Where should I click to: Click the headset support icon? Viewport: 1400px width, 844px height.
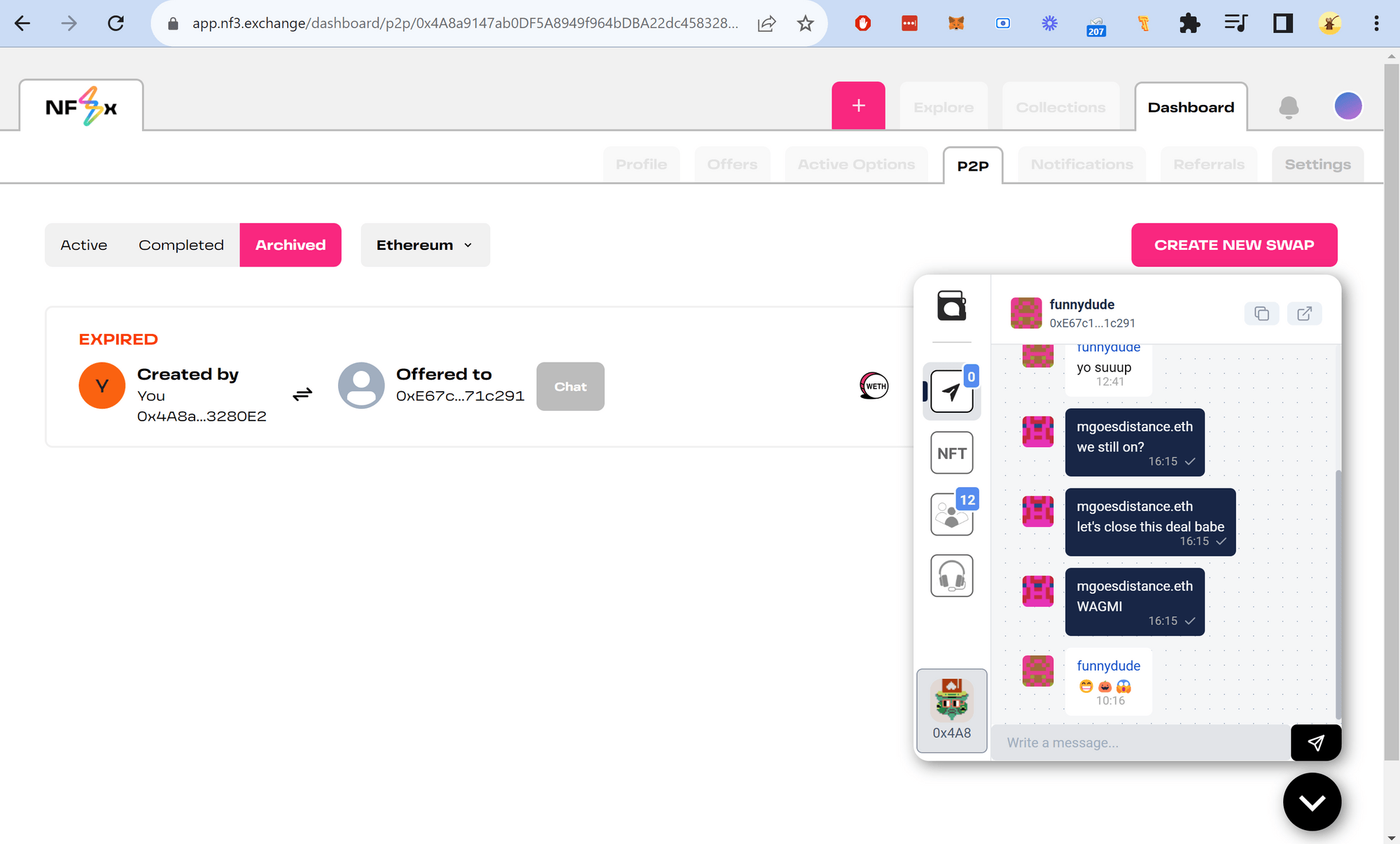click(x=951, y=576)
